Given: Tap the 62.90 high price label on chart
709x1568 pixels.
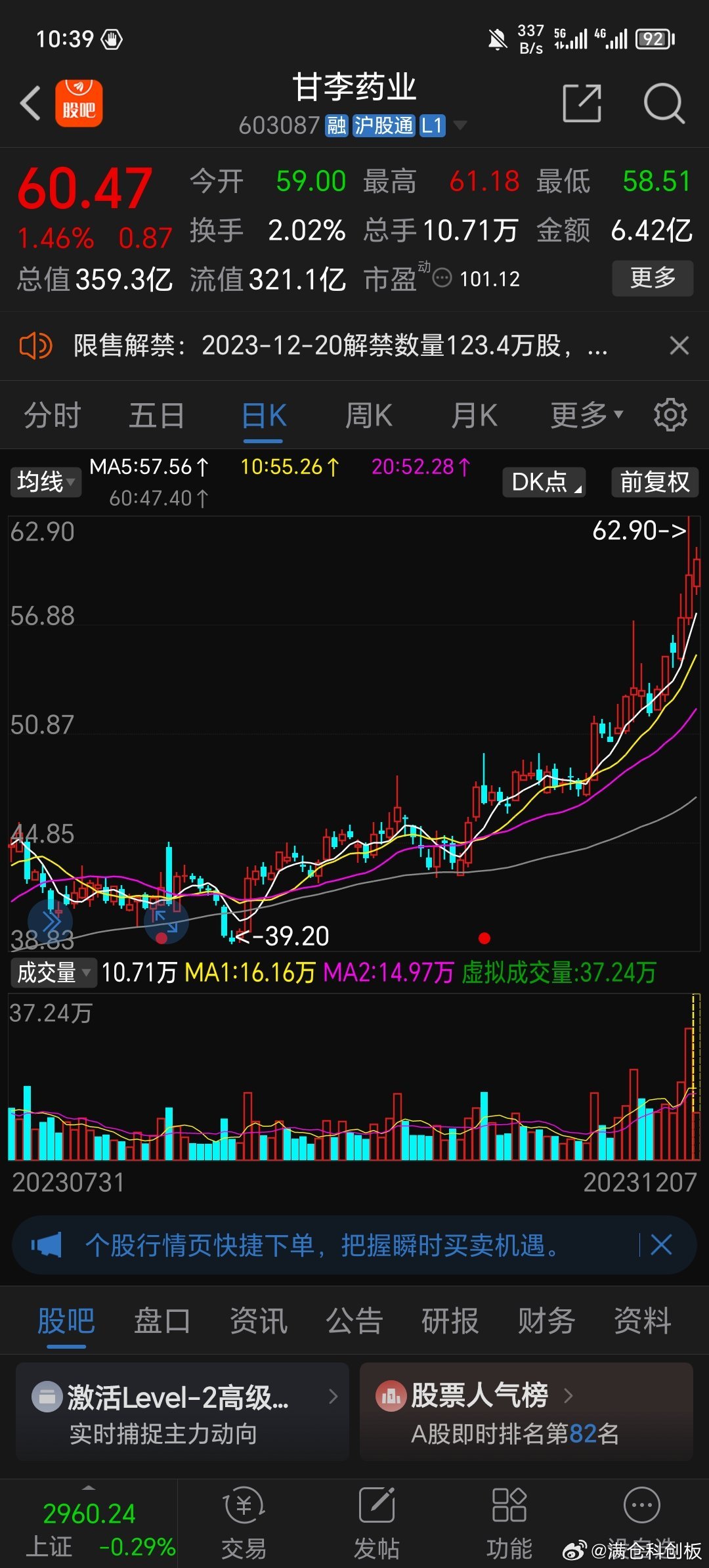Looking at the screenshot, I should click(639, 531).
